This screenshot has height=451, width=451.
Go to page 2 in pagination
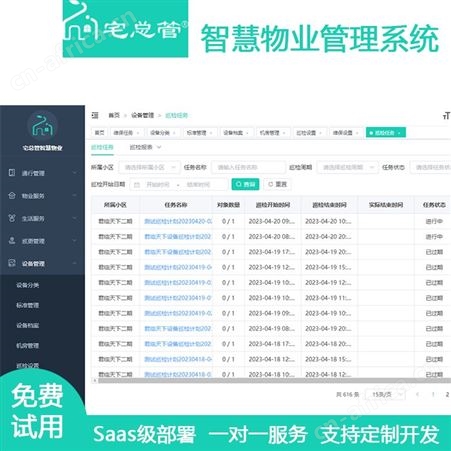[x=447, y=394]
